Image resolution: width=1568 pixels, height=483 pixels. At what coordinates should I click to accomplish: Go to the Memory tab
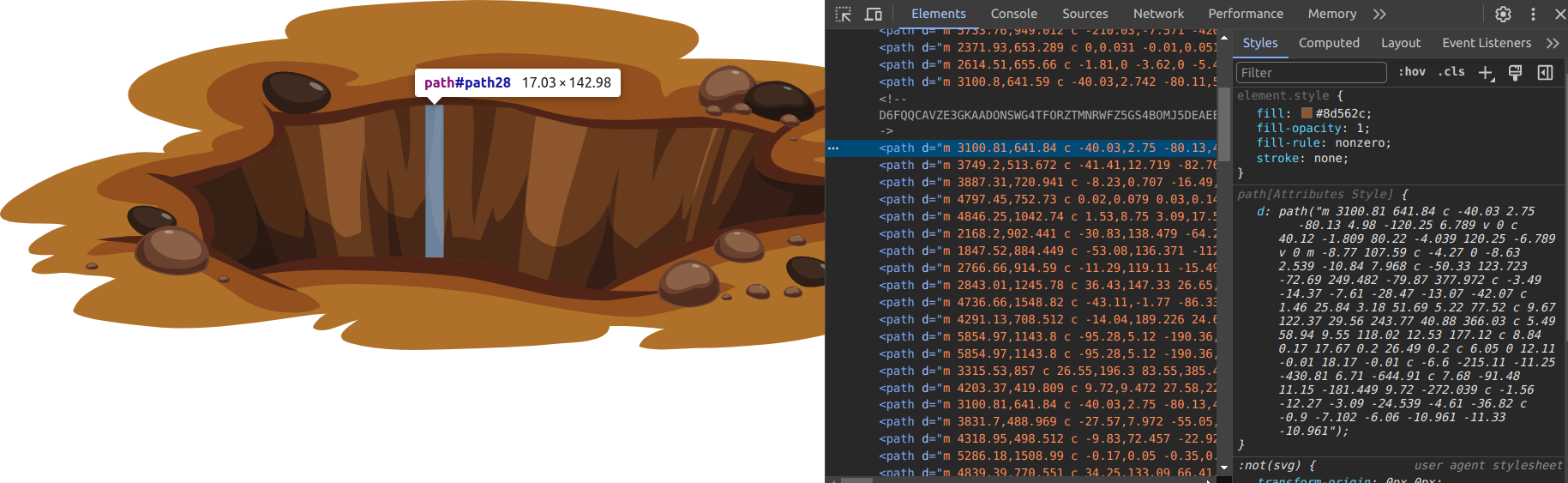click(x=1331, y=14)
